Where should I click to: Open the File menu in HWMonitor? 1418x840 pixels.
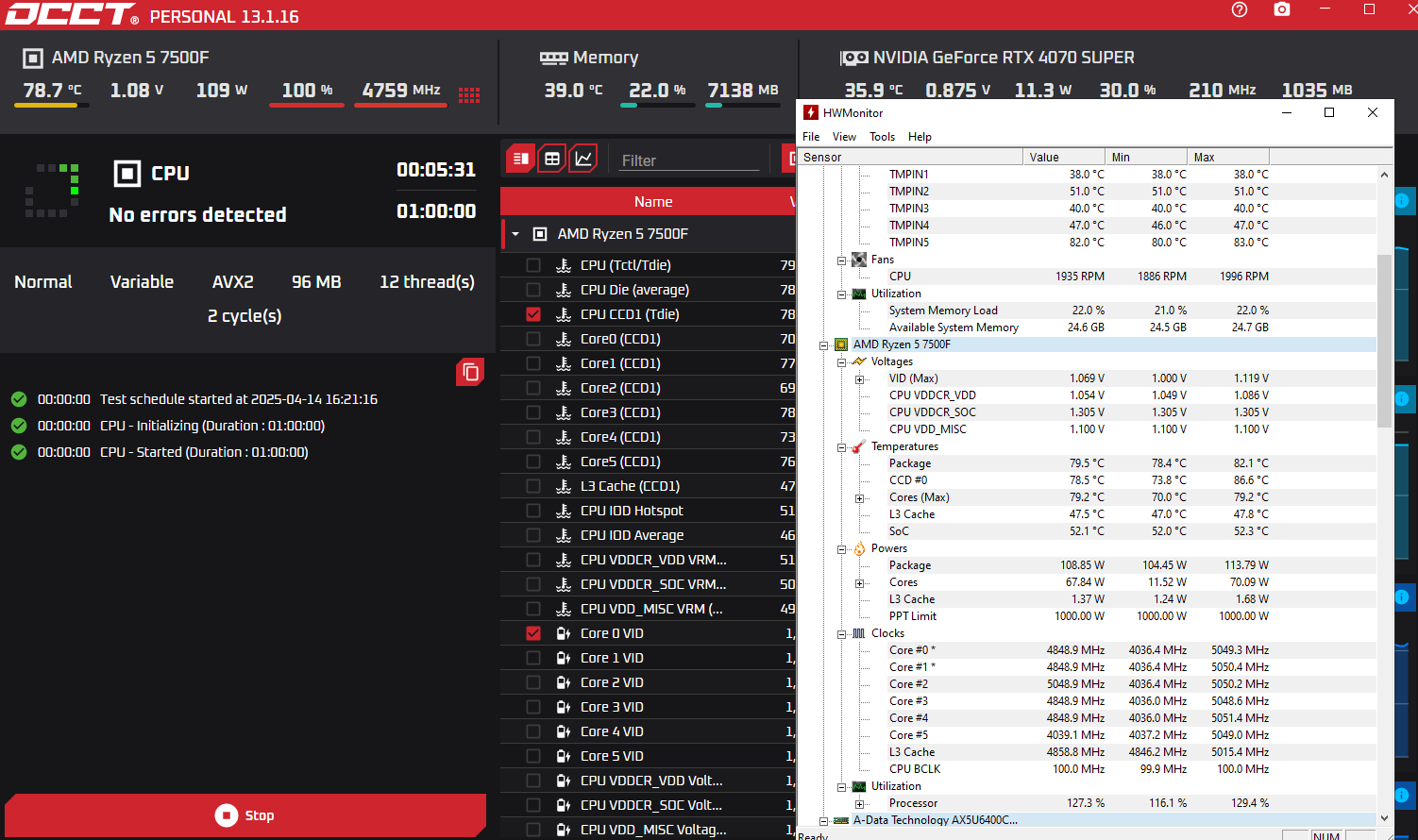click(x=811, y=137)
